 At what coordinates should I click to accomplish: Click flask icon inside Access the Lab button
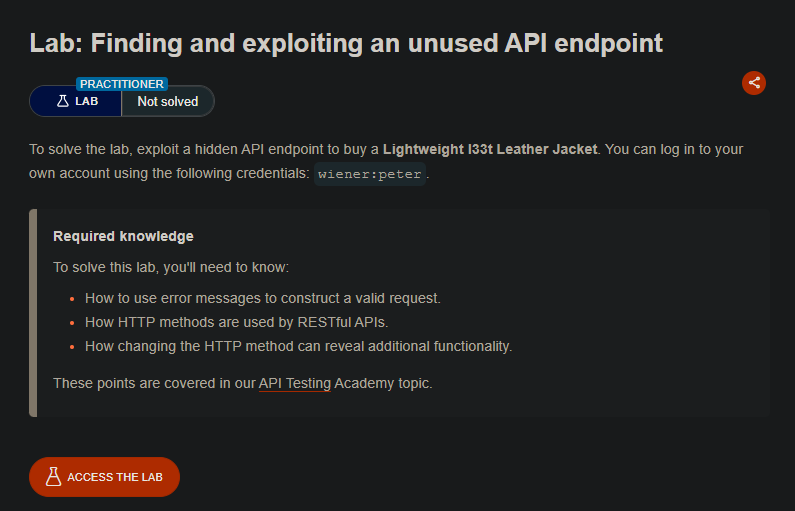coord(54,477)
